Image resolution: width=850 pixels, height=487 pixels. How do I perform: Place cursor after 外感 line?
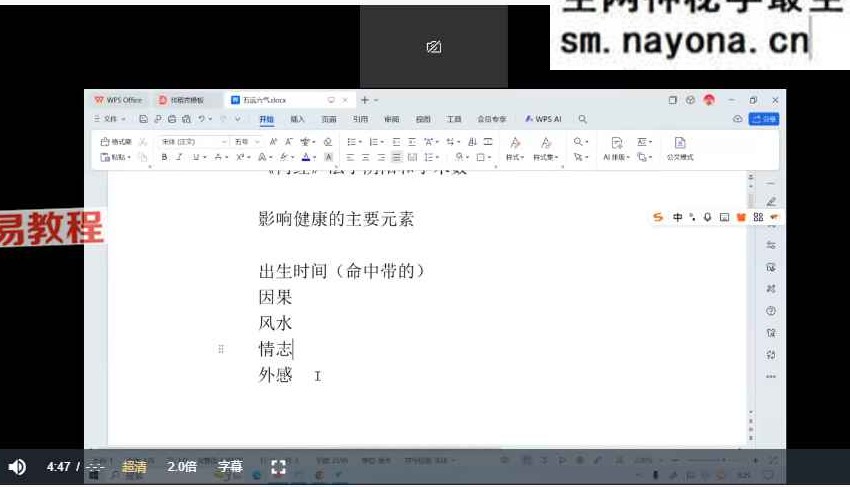[x=293, y=375]
